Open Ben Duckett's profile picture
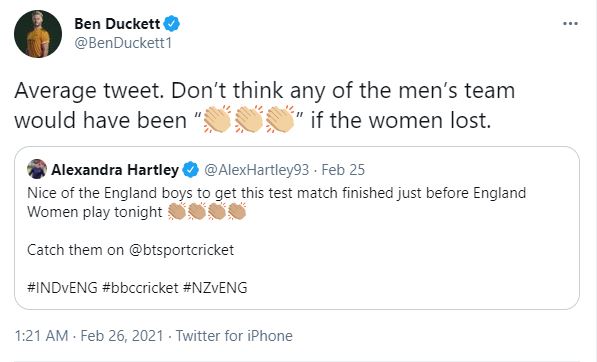The height and width of the screenshot is (362, 597). tap(38, 34)
